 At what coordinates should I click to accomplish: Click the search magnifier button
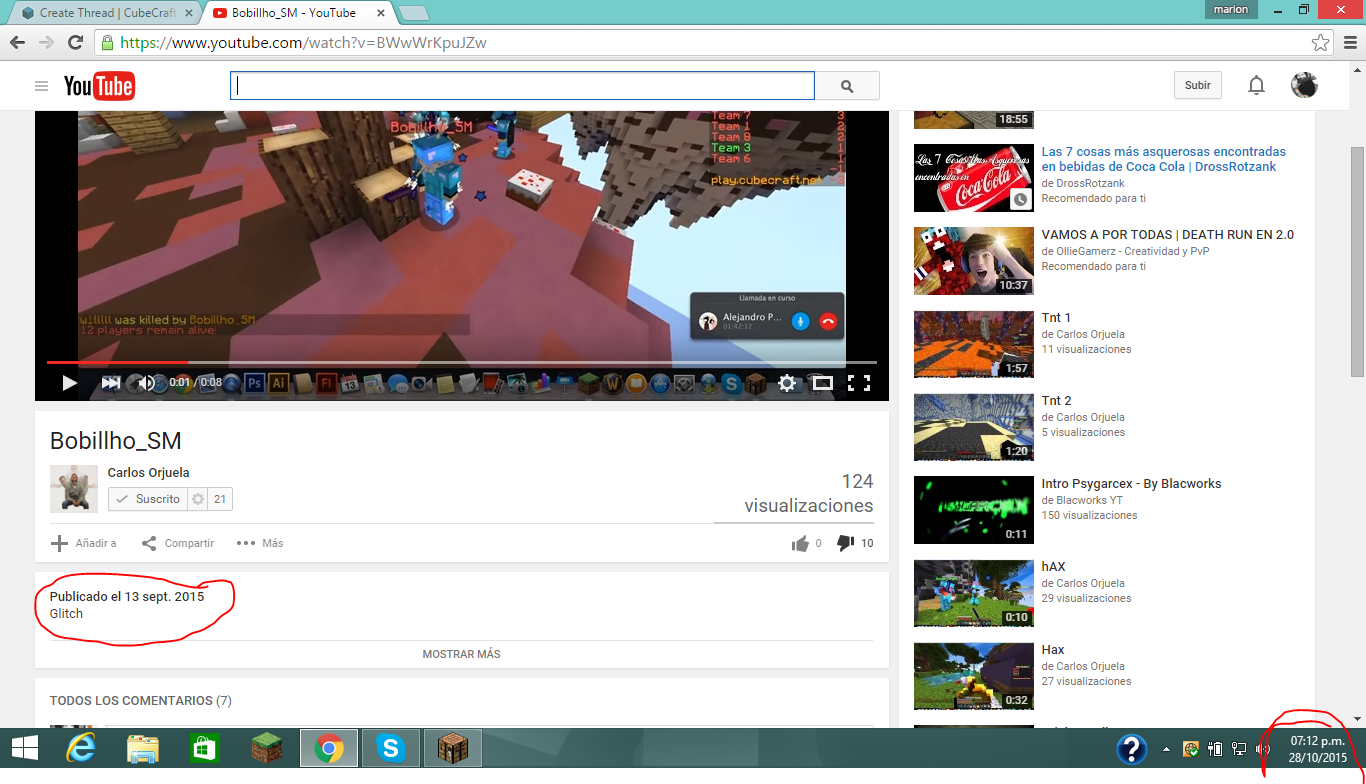click(x=847, y=86)
